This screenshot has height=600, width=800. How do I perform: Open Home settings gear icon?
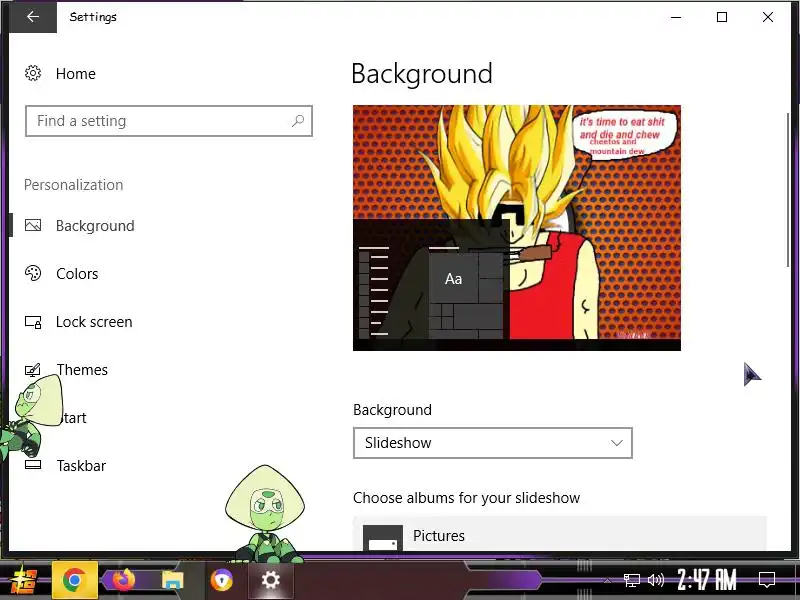(x=33, y=73)
